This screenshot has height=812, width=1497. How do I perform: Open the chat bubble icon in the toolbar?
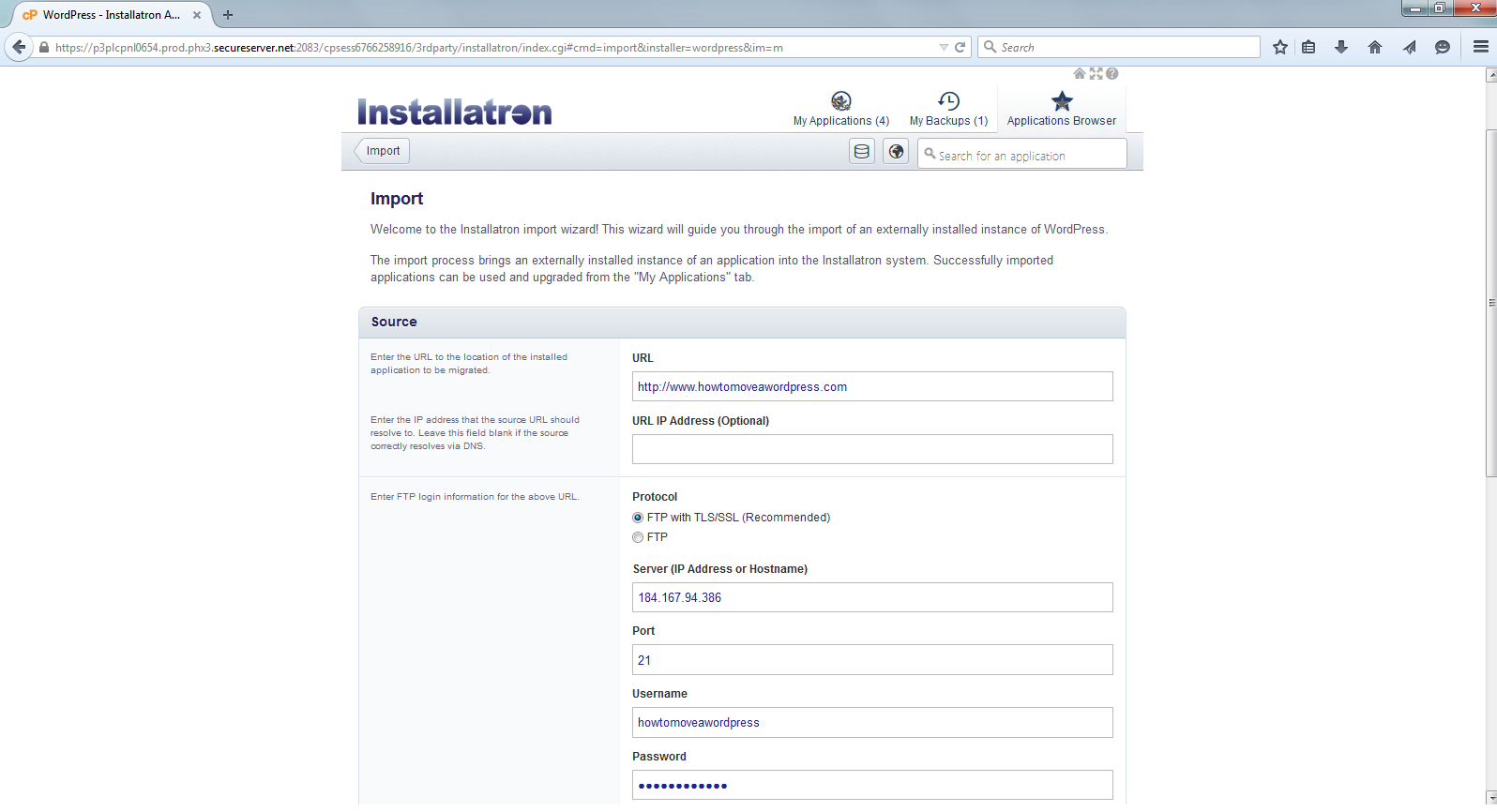tap(1443, 47)
